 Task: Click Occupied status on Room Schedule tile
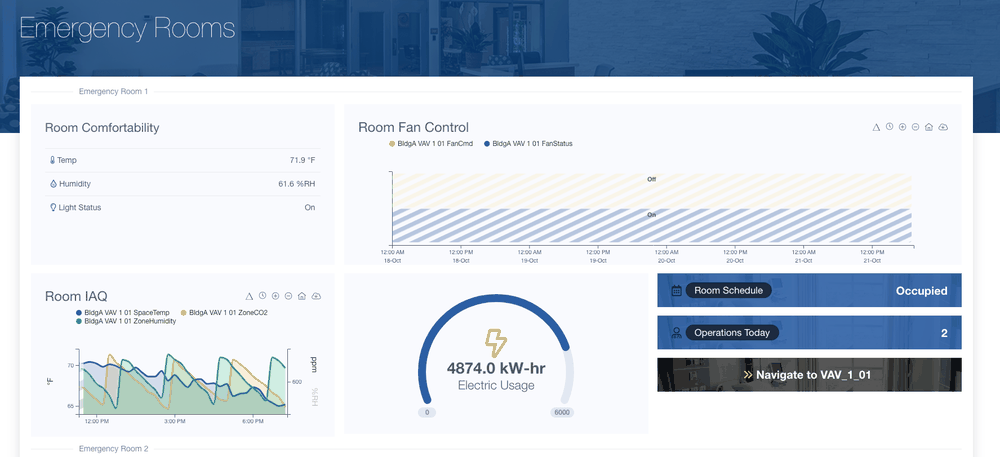pyautogui.click(x=922, y=291)
